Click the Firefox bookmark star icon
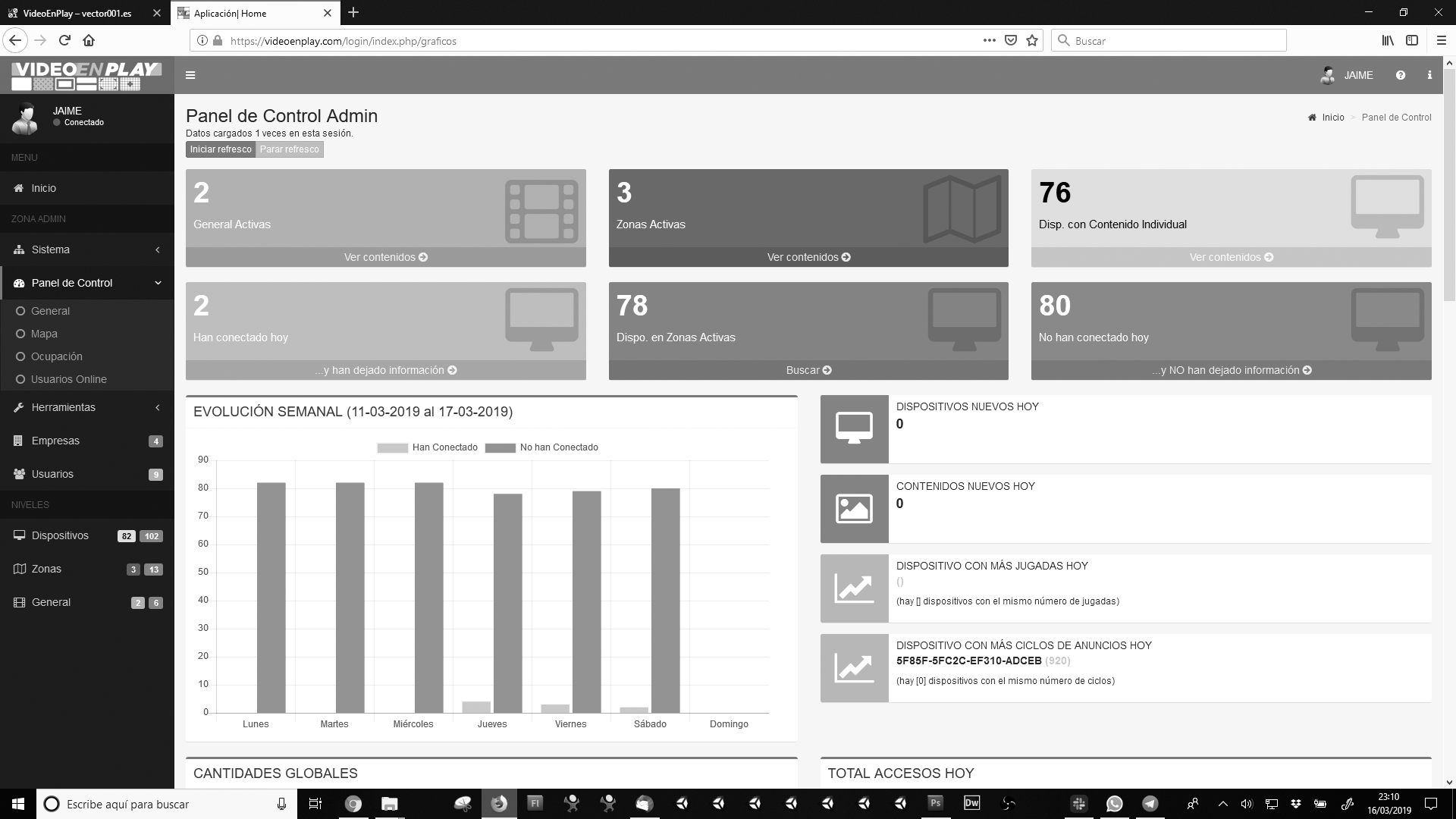1456x819 pixels. [1032, 41]
